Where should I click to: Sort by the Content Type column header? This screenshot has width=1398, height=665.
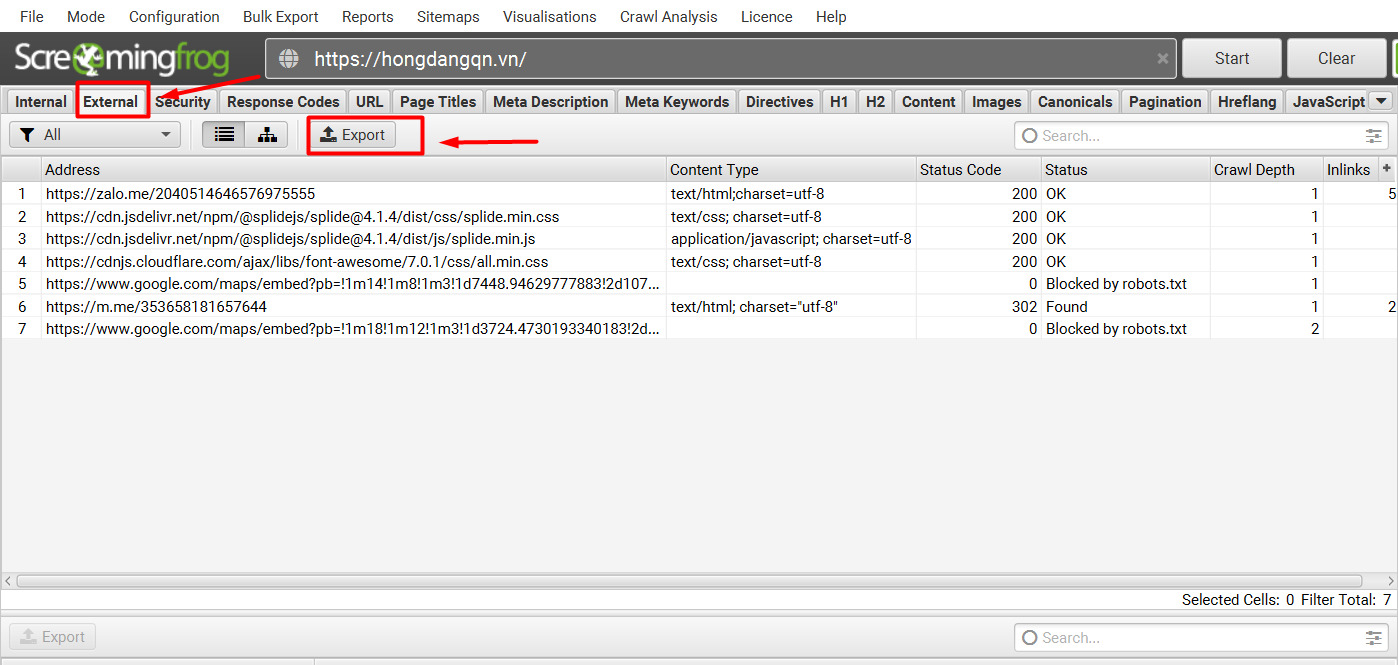(791, 170)
